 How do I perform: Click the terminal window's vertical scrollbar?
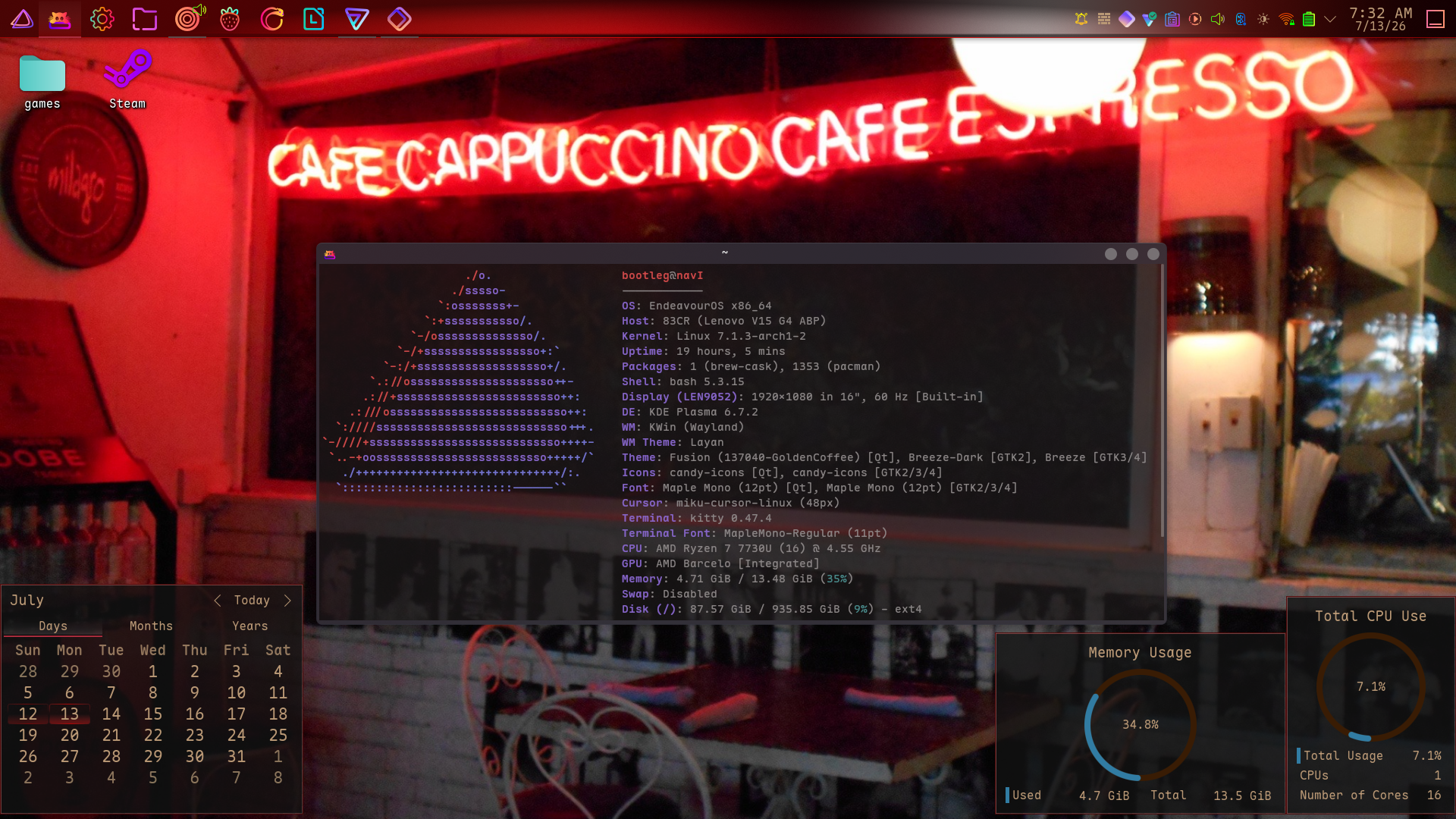1162,400
